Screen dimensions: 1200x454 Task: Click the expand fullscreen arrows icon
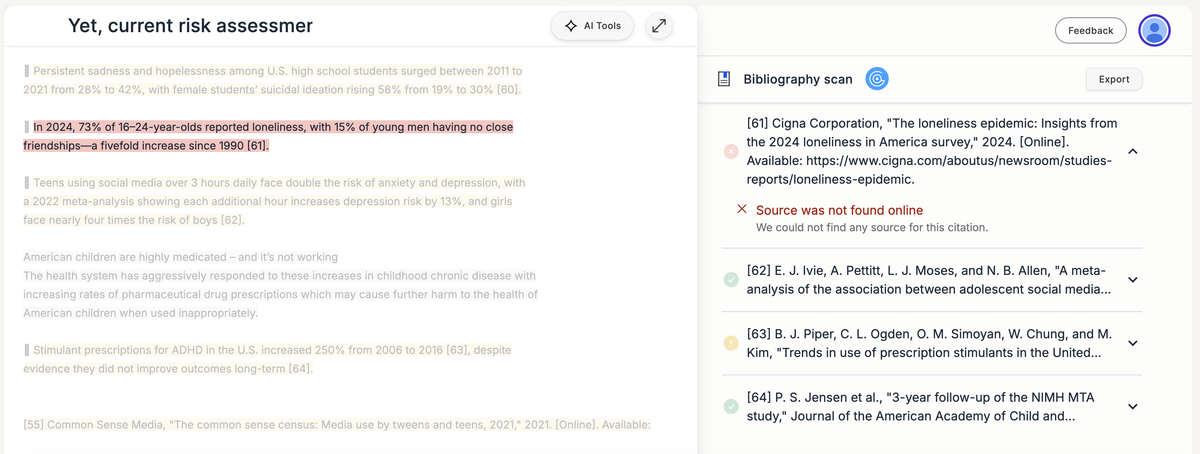click(659, 26)
